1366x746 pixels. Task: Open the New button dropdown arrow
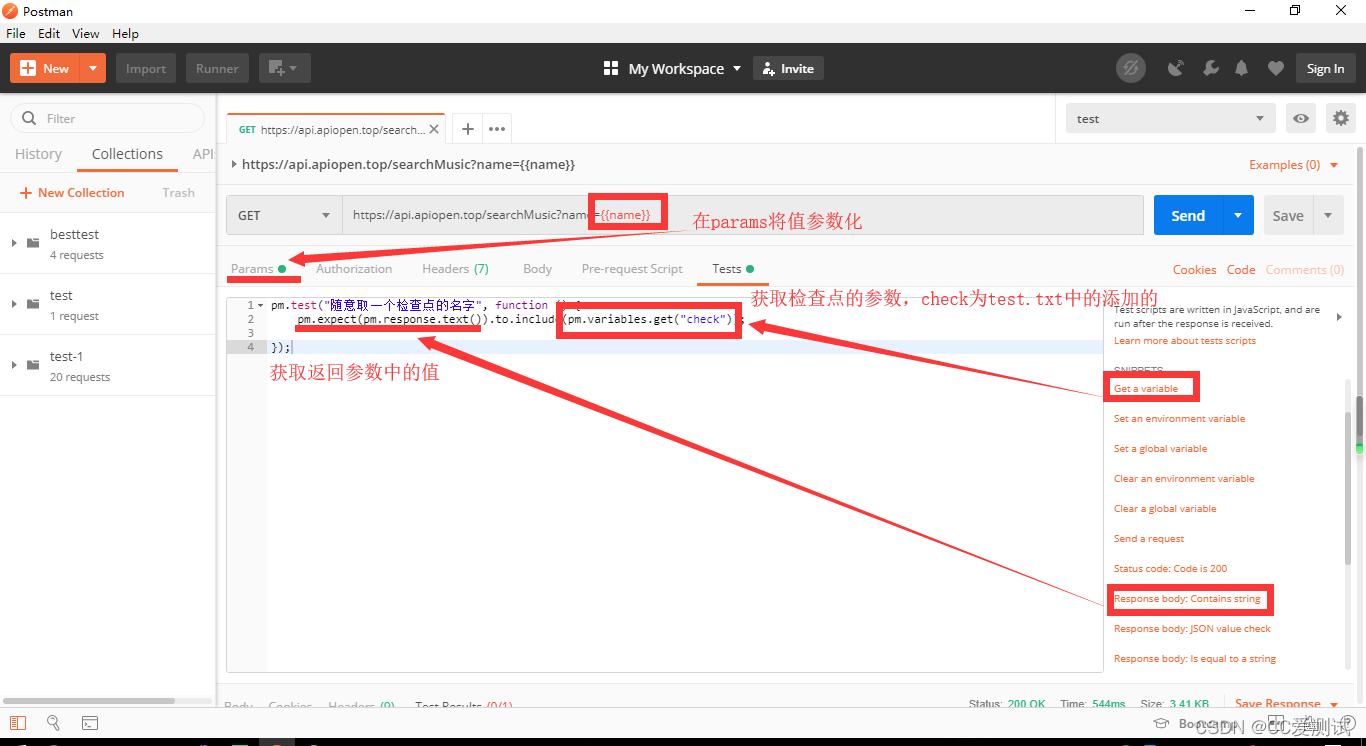pyautogui.click(x=92, y=69)
